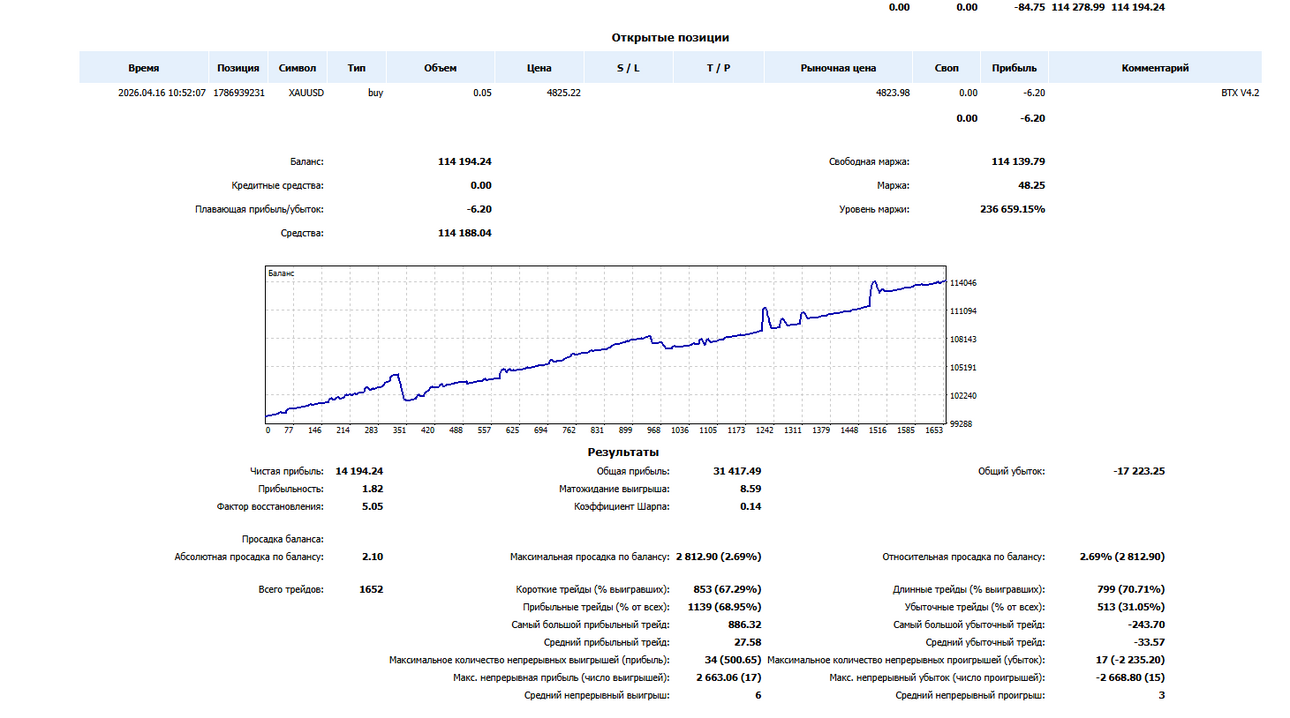Click the net profit value 14 194.24
The width and height of the screenshot is (1290, 718).
point(360,470)
